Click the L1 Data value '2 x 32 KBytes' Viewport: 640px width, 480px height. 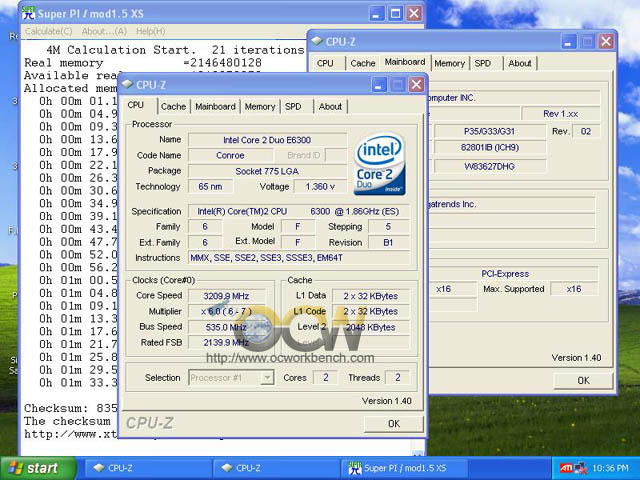(x=371, y=296)
